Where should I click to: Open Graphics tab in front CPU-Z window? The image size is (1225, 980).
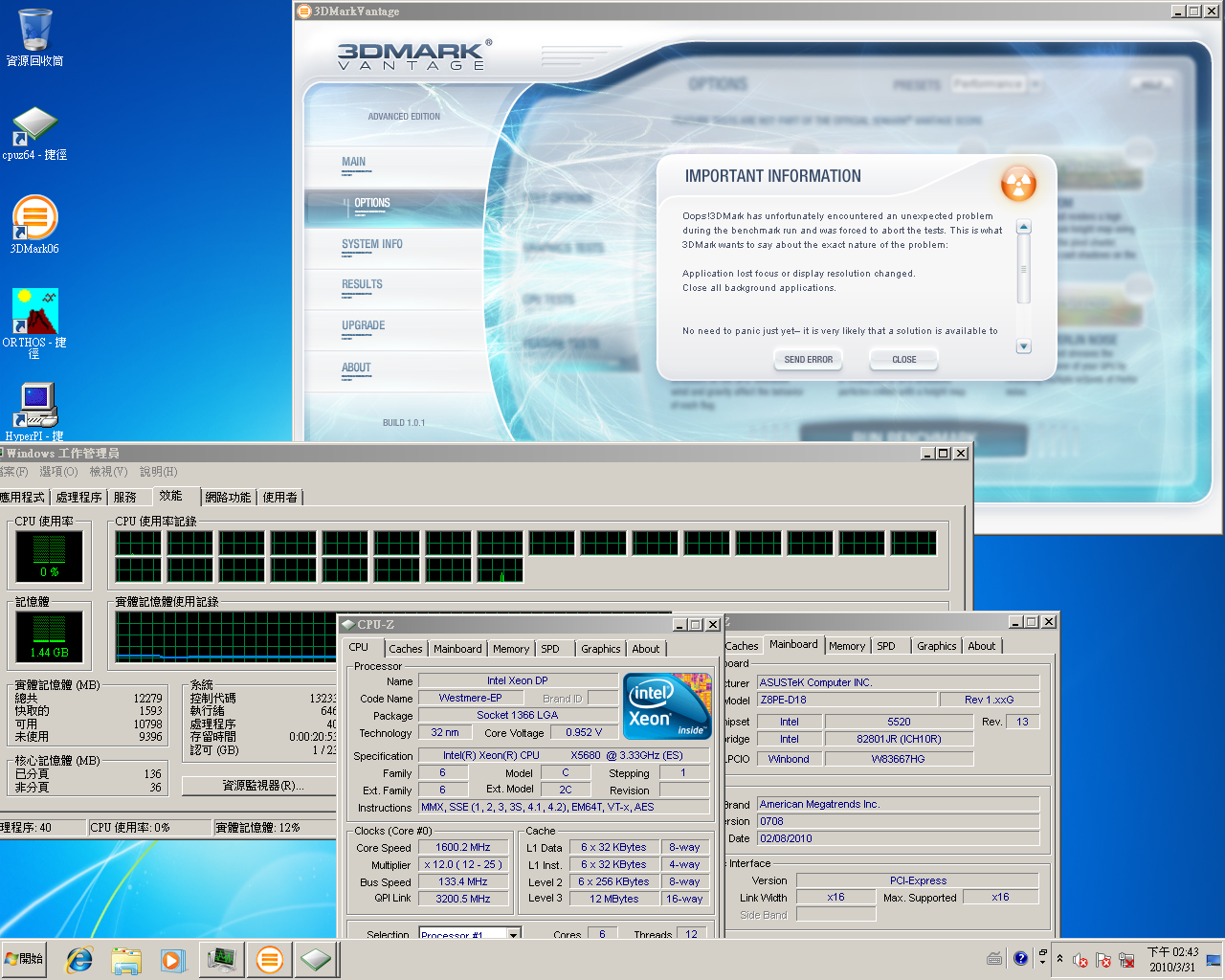(601, 649)
